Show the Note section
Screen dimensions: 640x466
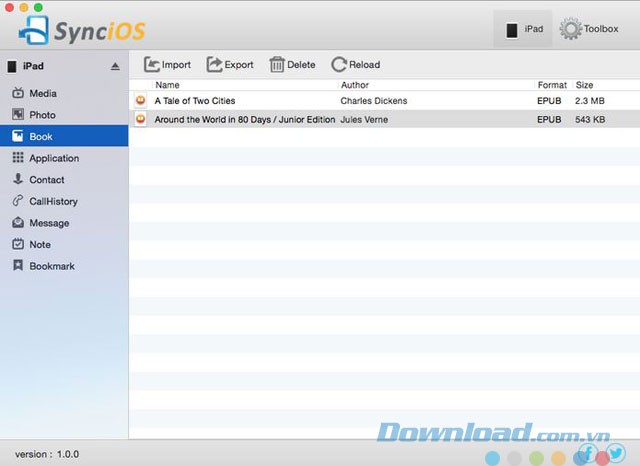point(40,244)
